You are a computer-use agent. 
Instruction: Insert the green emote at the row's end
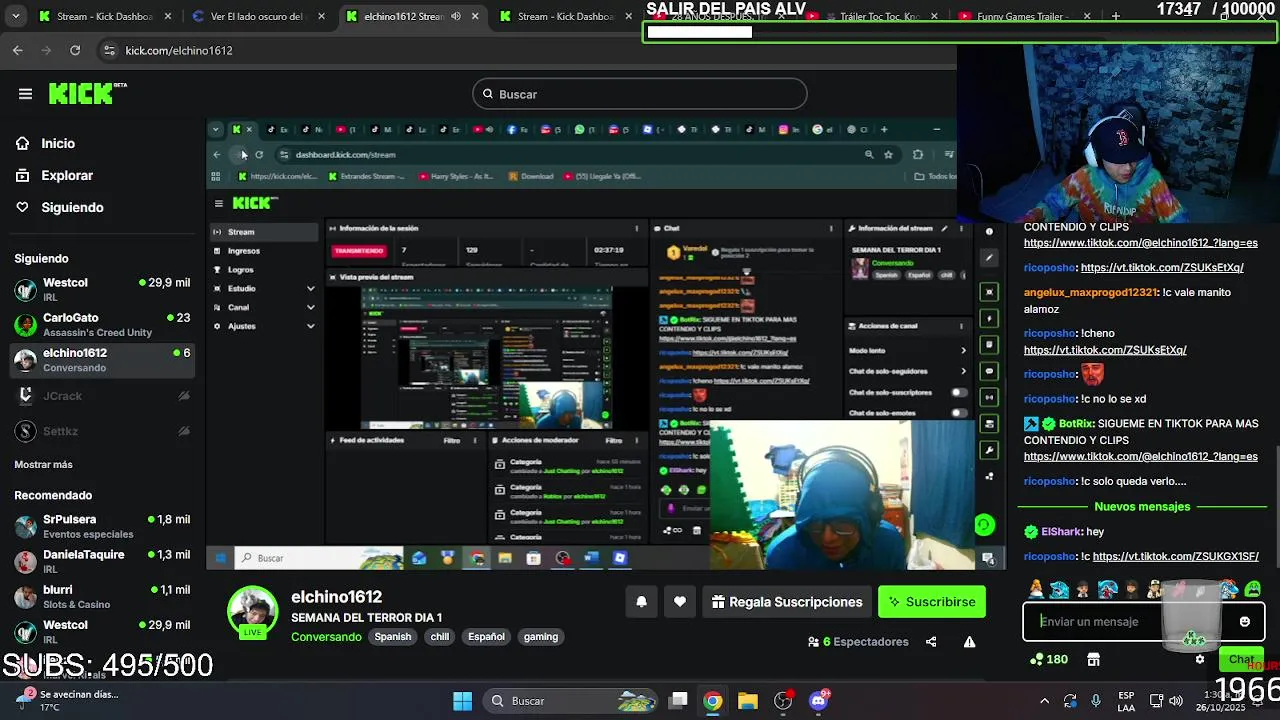pos(1253,589)
